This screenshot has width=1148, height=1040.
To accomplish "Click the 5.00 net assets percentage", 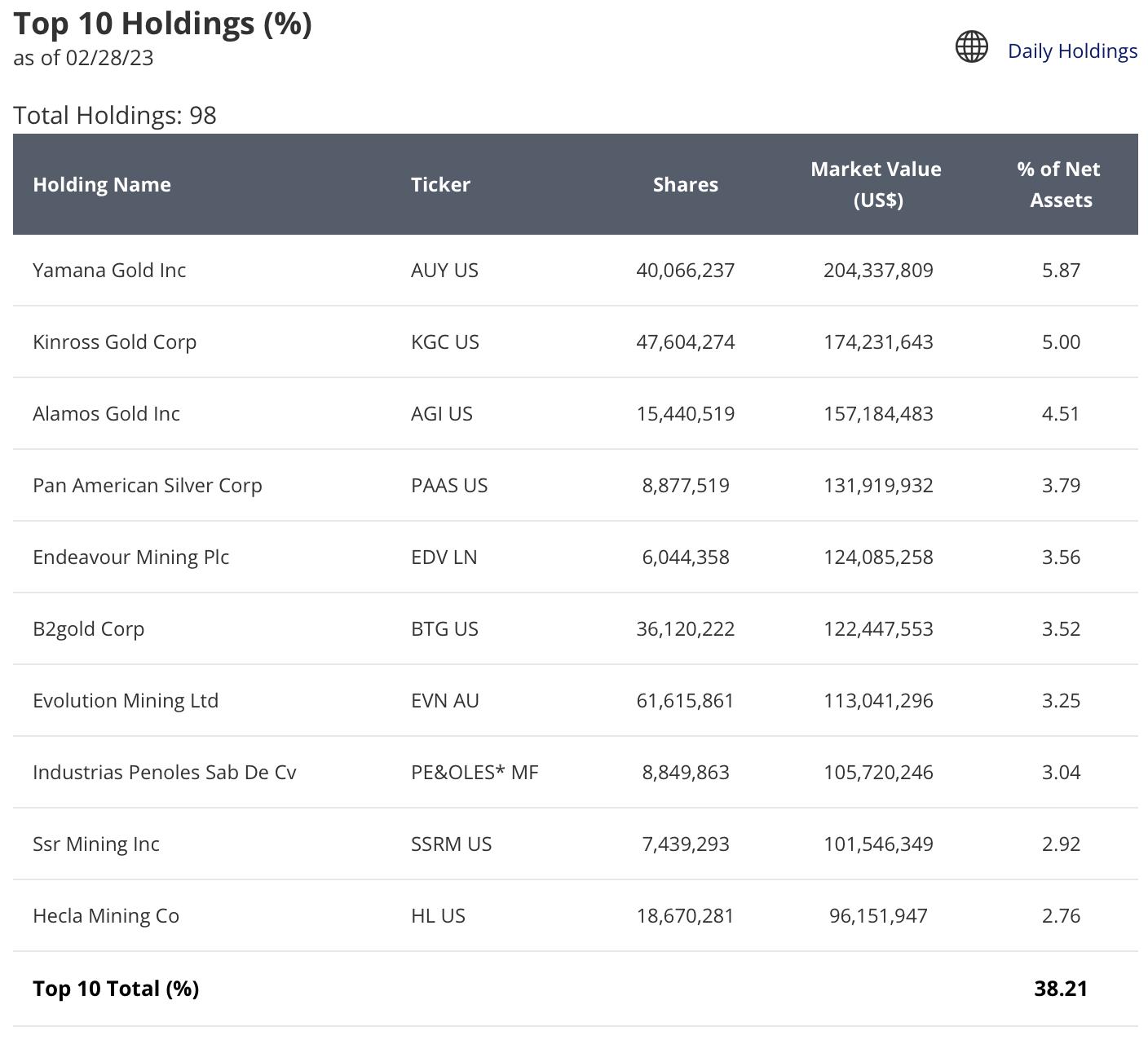I will [1061, 342].
